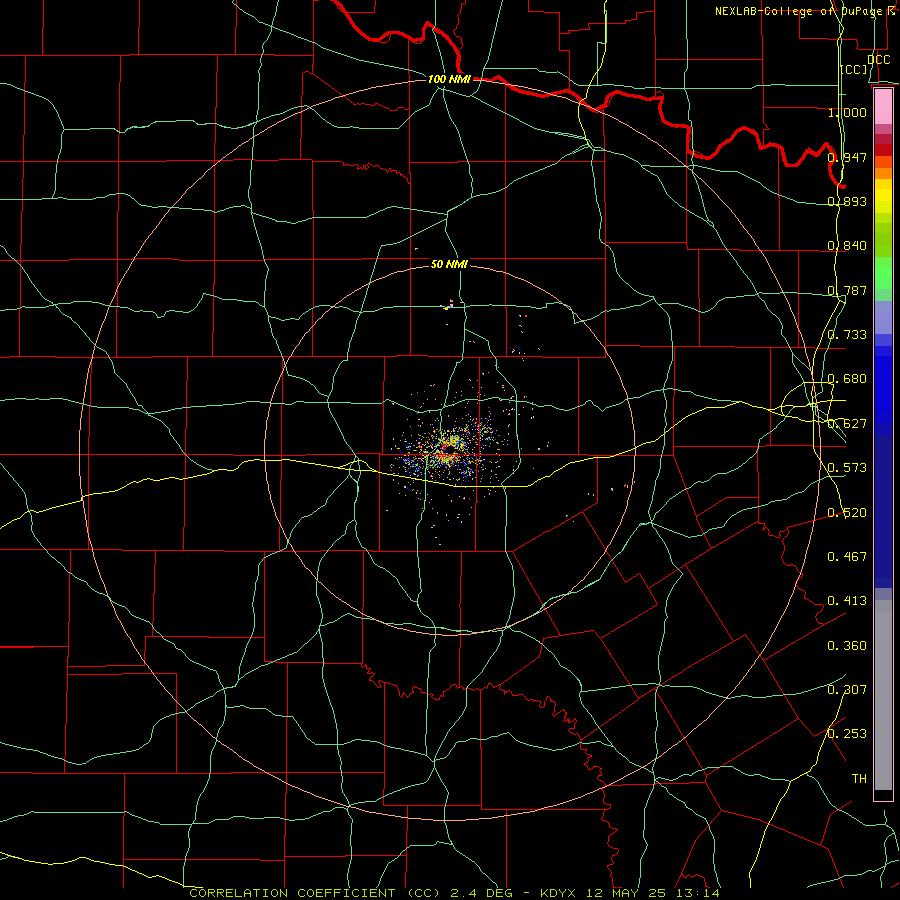Click the 0.733 scale value
Screen dimensions: 900x900
click(847, 334)
